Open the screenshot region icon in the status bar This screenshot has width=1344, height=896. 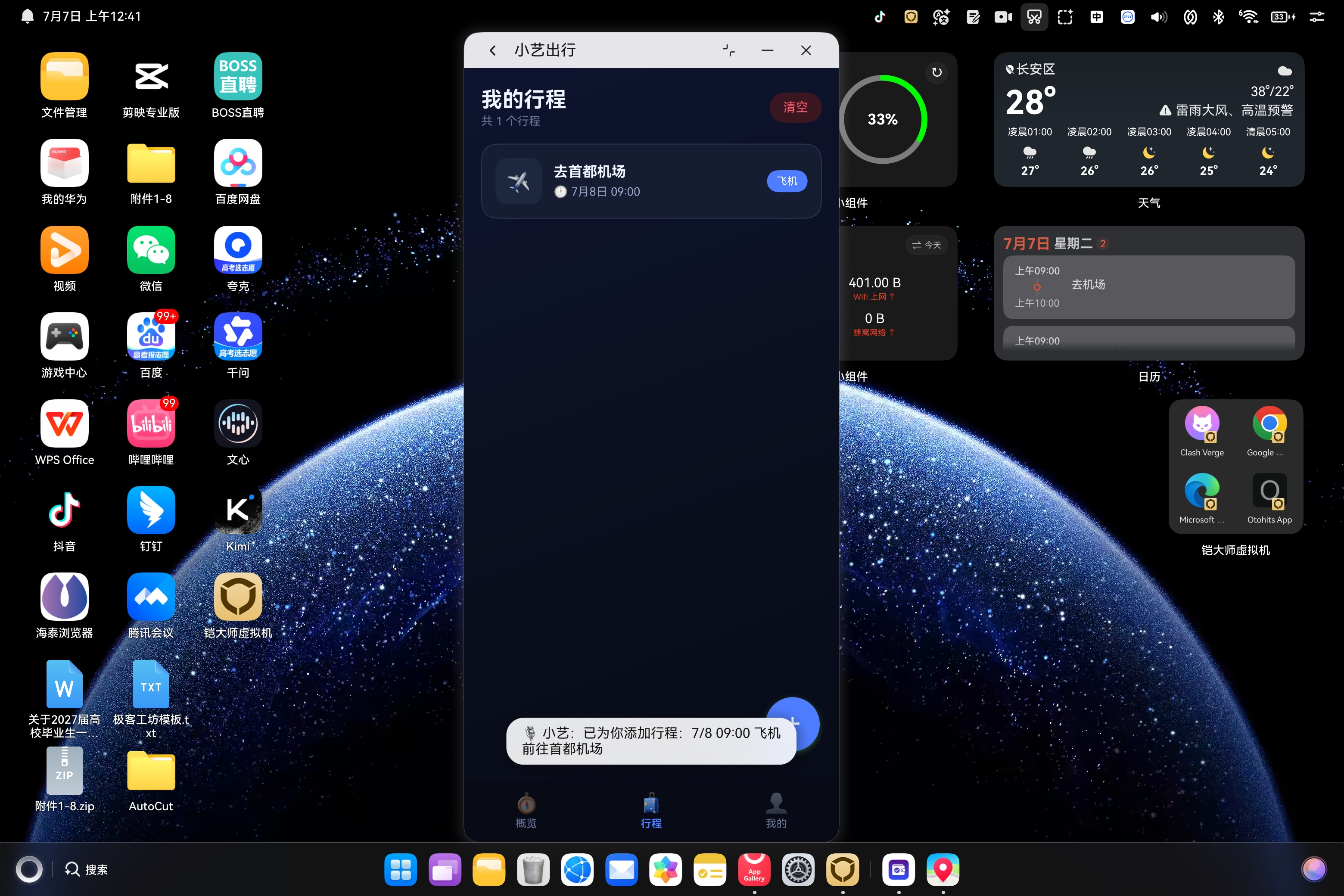point(1065,17)
